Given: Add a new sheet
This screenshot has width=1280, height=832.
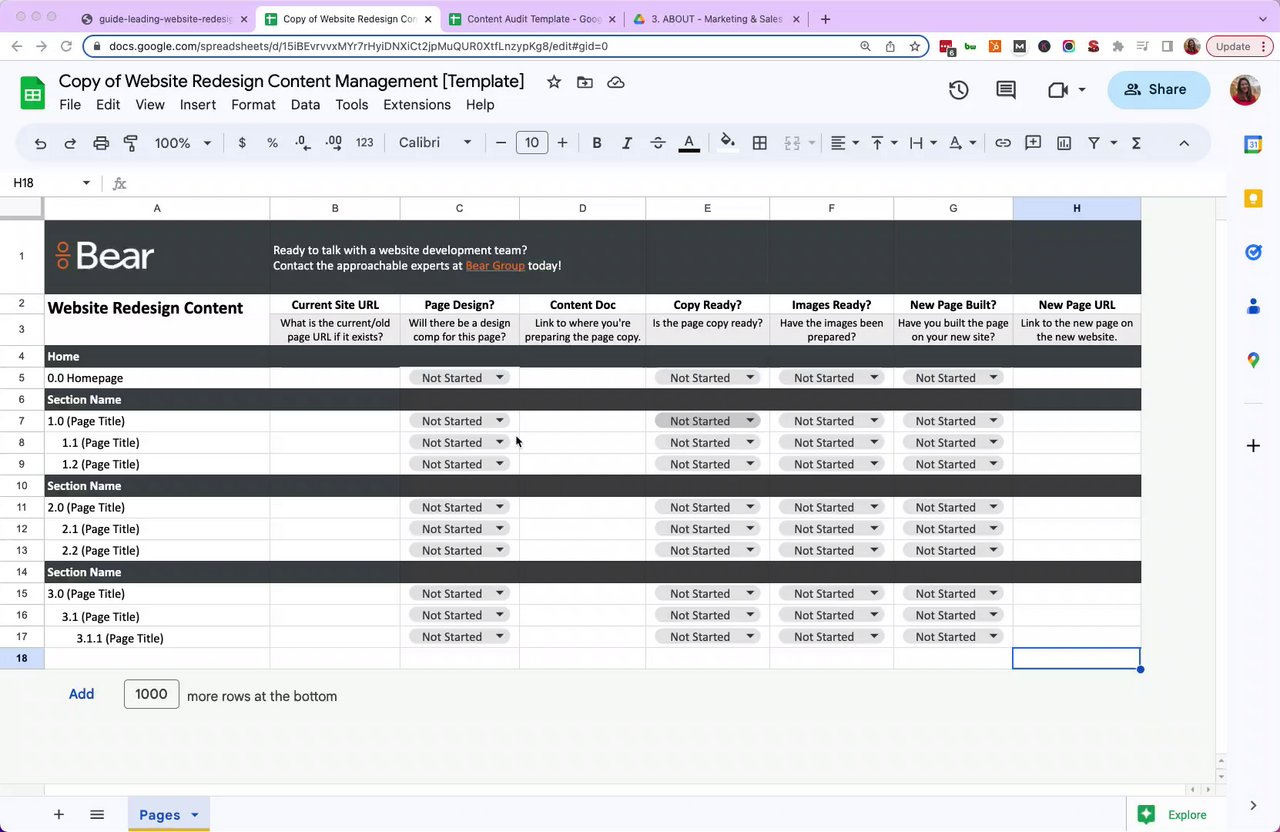Looking at the screenshot, I should [58, 815].
